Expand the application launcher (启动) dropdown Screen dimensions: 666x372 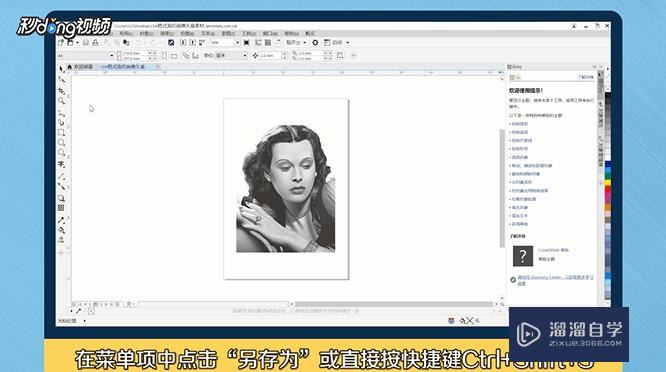(347, 42)
